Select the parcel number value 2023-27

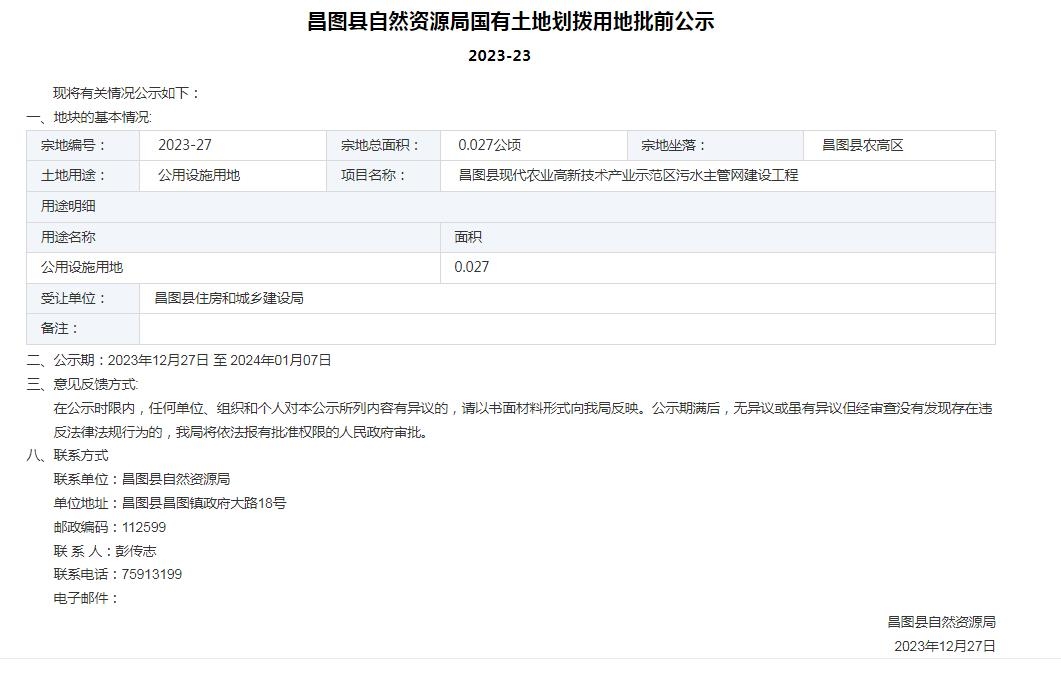point(185,145)
